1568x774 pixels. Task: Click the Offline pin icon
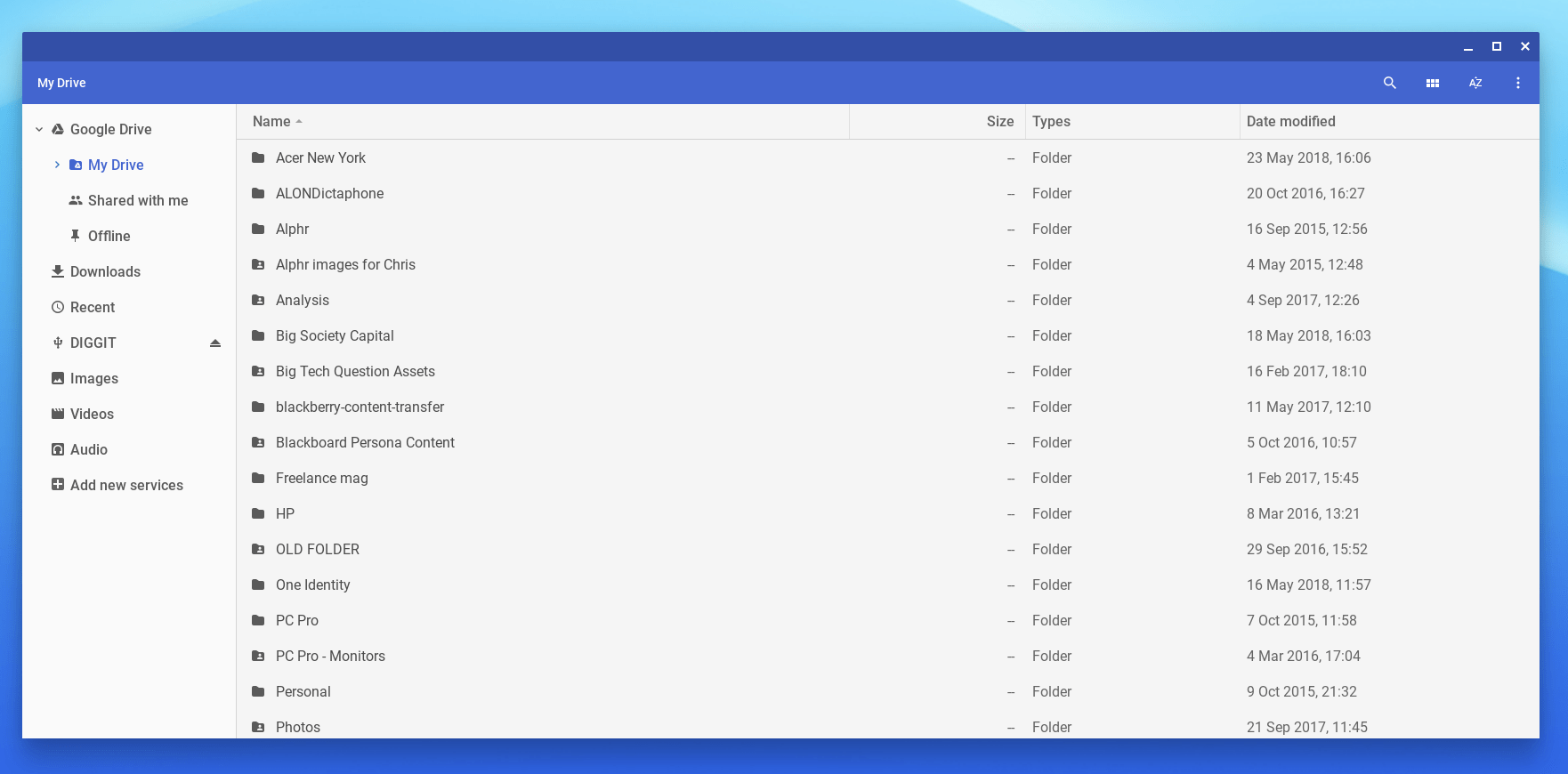[x=76, y=236]
